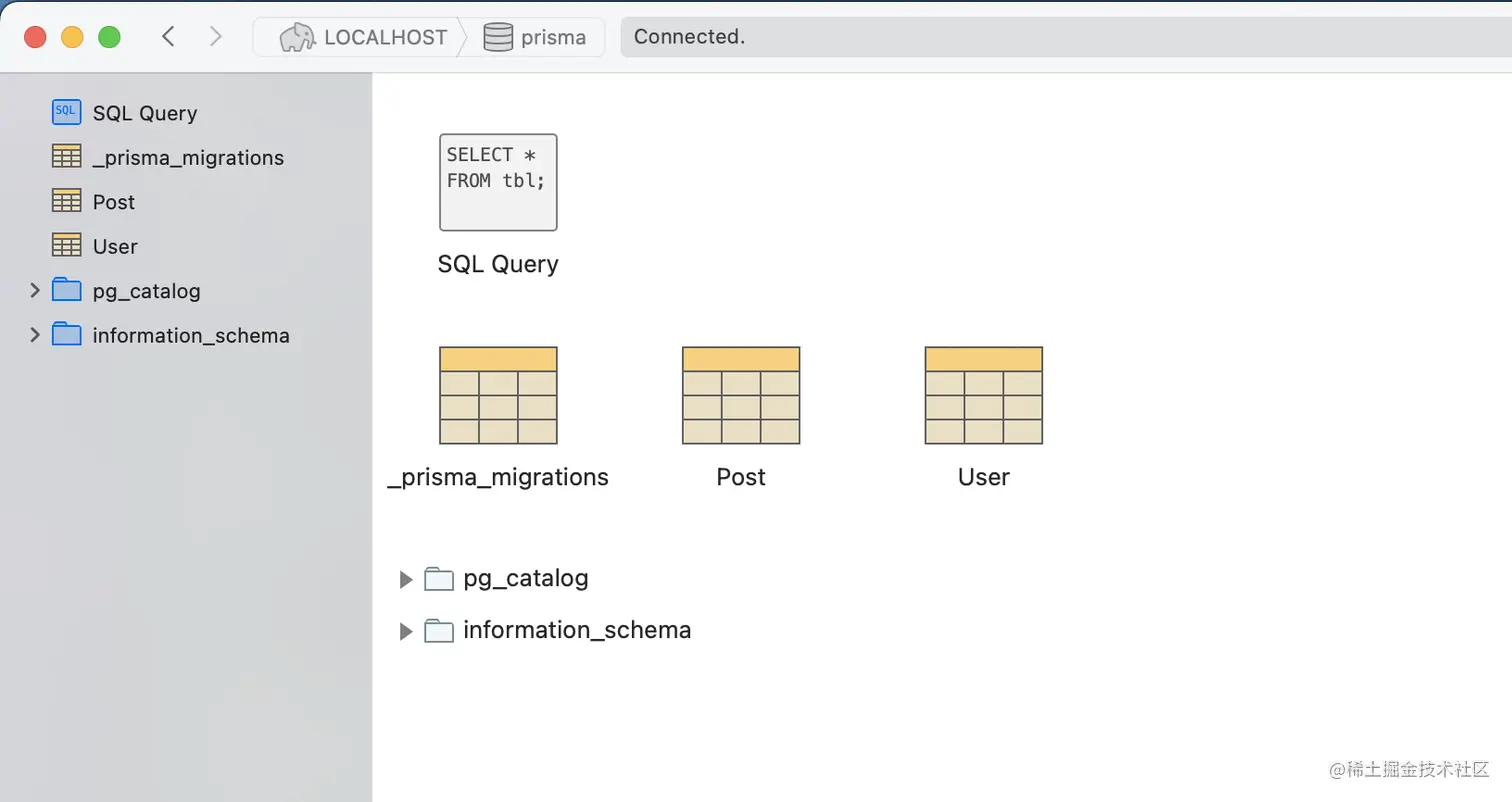Viewport: 1512px width, 802px height.
Task: Open the _prisma_migrations table icon in main area
Action: pyautogui.click(x=498, y=395)
